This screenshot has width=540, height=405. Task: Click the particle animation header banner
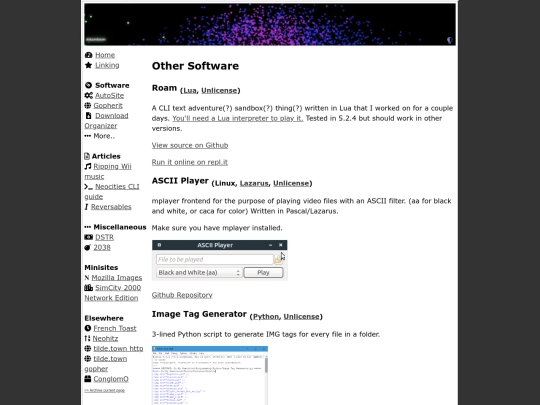(x=270, y=24)
